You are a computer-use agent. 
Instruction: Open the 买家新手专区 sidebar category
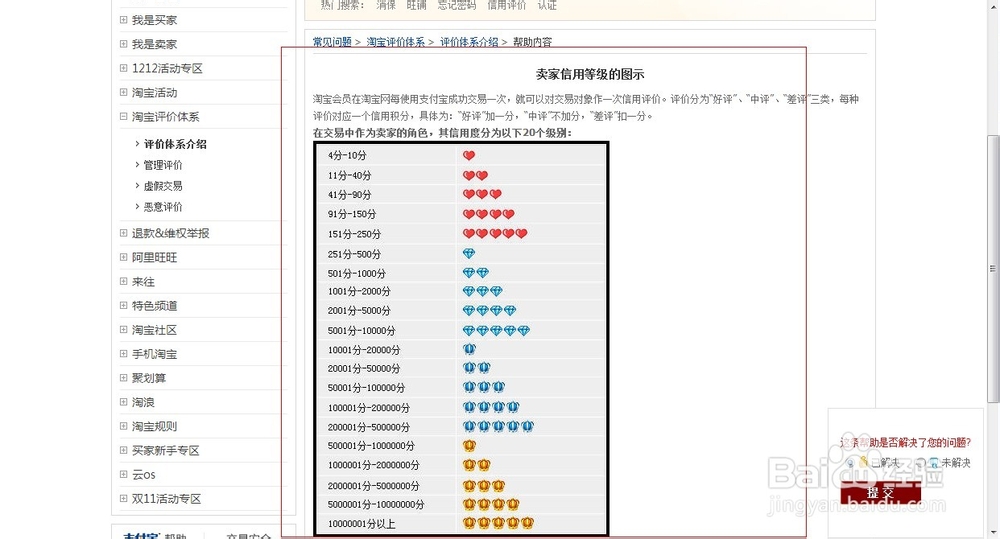(x=166, y=451)
